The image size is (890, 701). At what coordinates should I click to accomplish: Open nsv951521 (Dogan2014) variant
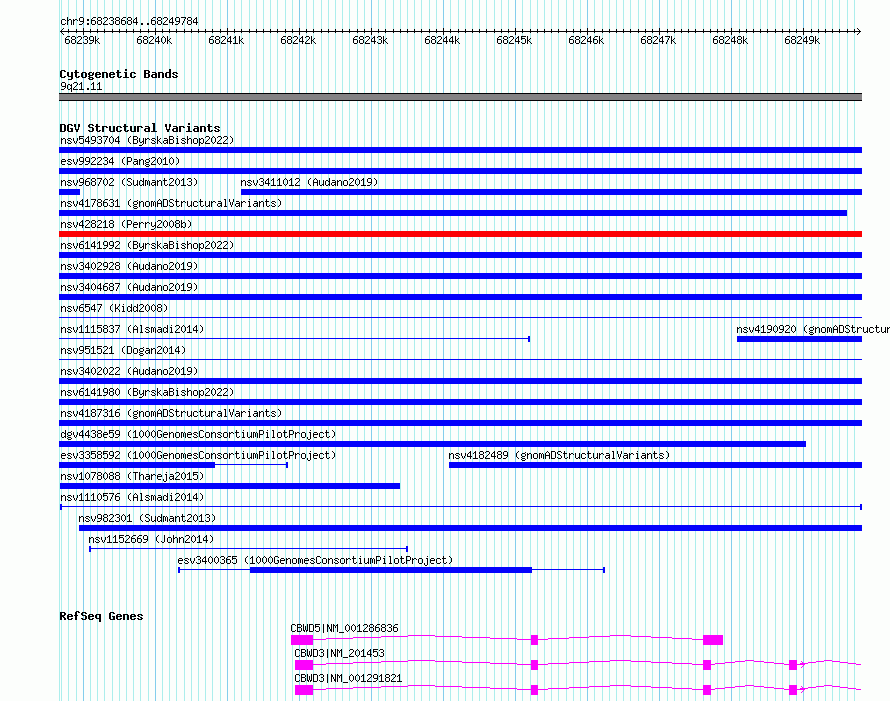tap(123, 350)
